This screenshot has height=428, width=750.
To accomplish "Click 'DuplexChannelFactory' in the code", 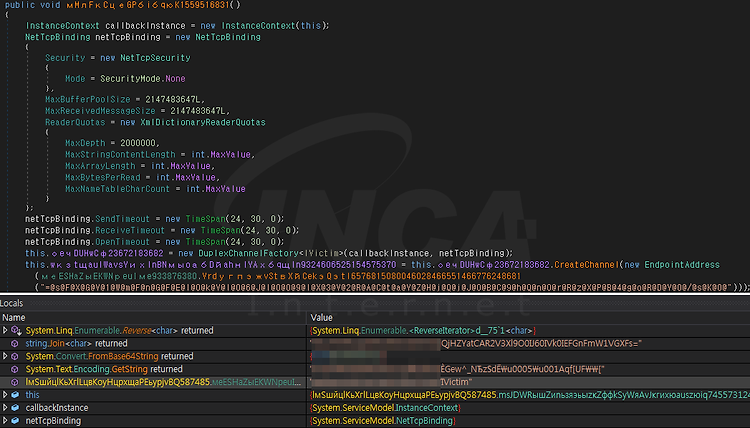I will click(248, 253).
